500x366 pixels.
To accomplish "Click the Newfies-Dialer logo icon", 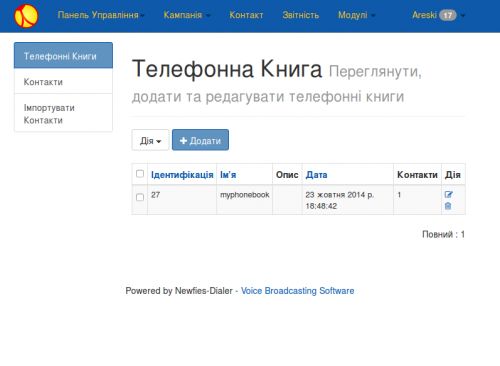I will [x=26, y=16].
